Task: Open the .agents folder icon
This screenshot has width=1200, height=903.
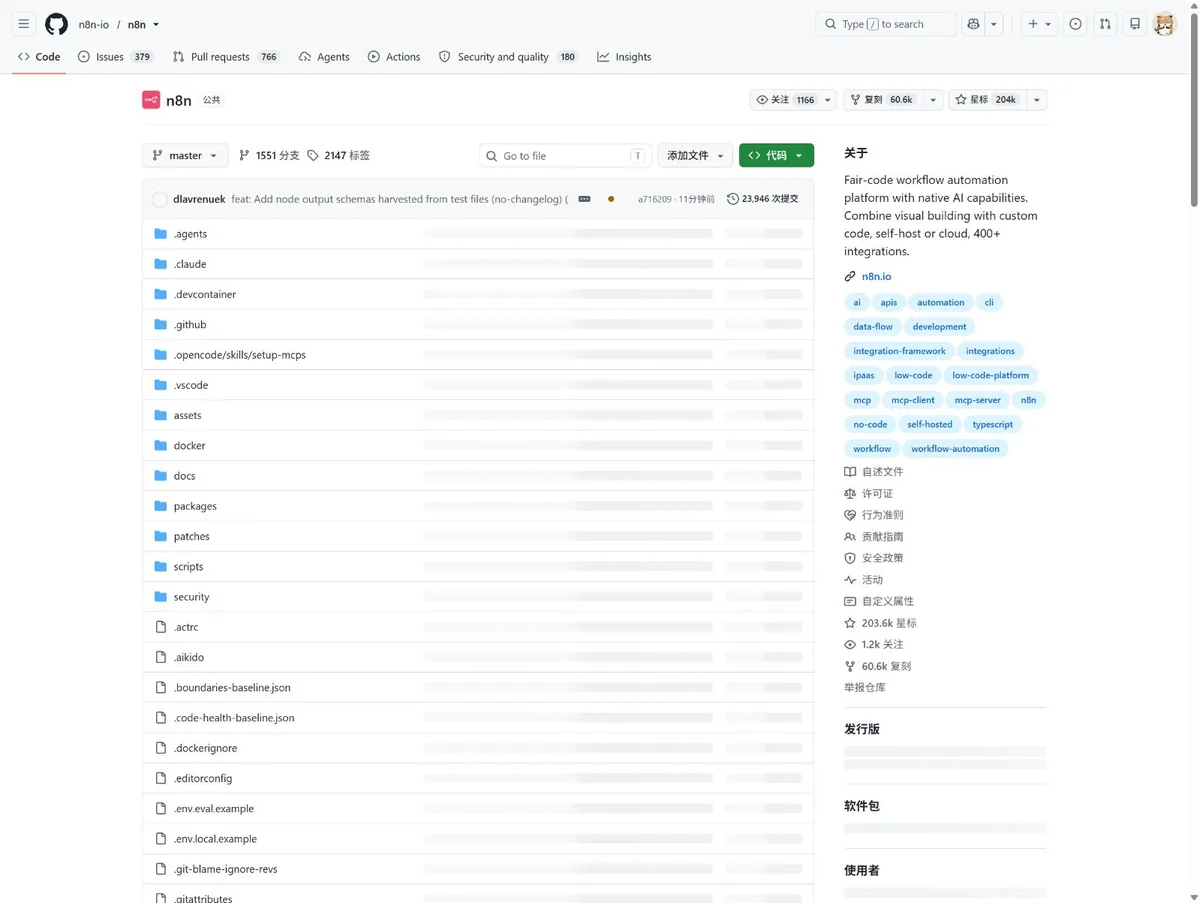Action: 161,234
